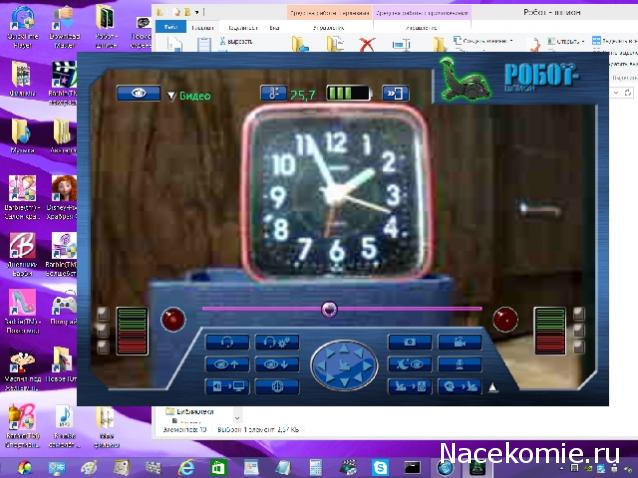The width and height of the screenshot is (638, 478).
Task: Toggle the middle small square right of right meter
Action: click(579, 330)
